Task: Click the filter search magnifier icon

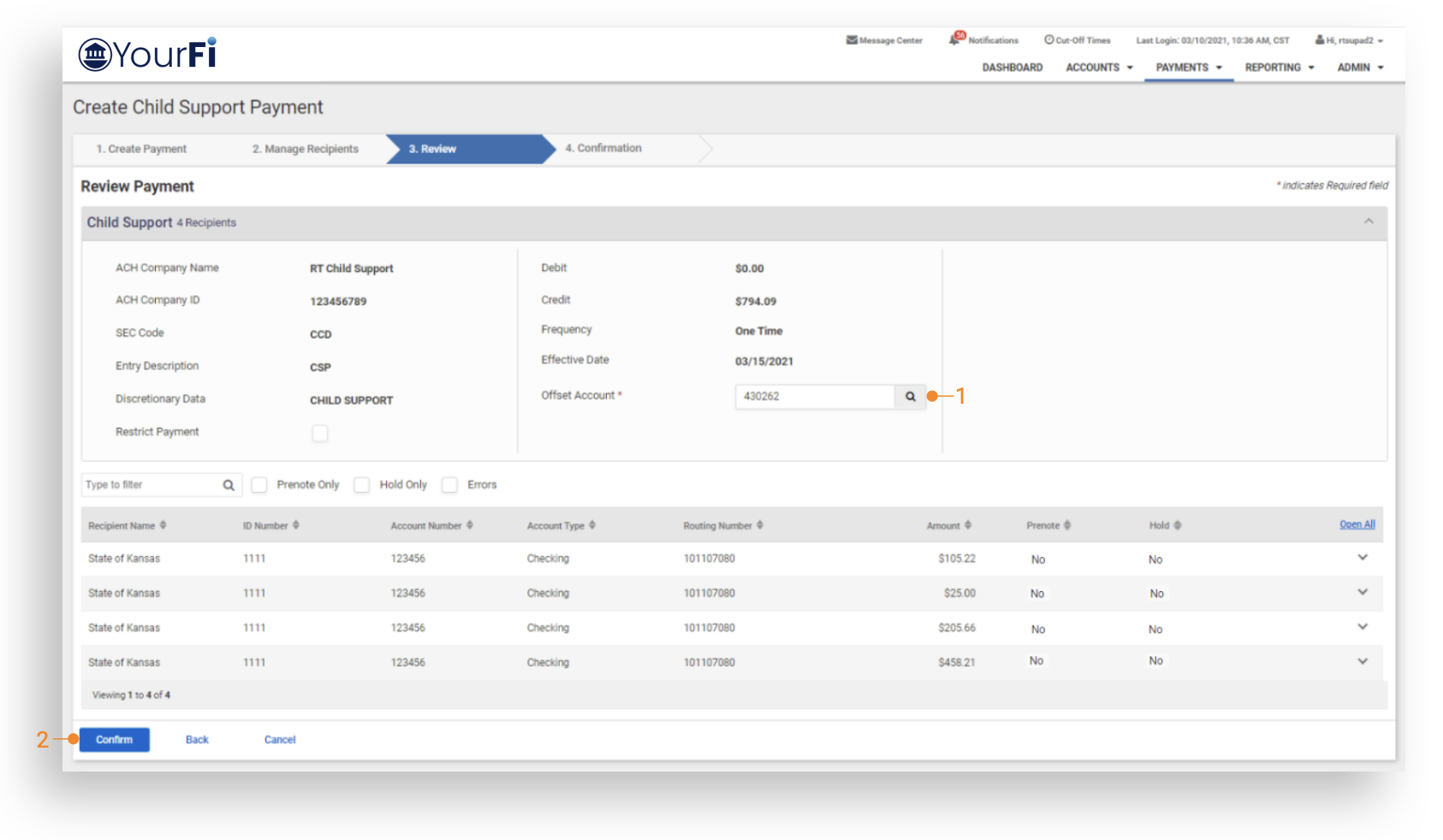Action: click(x=229, y=485)
